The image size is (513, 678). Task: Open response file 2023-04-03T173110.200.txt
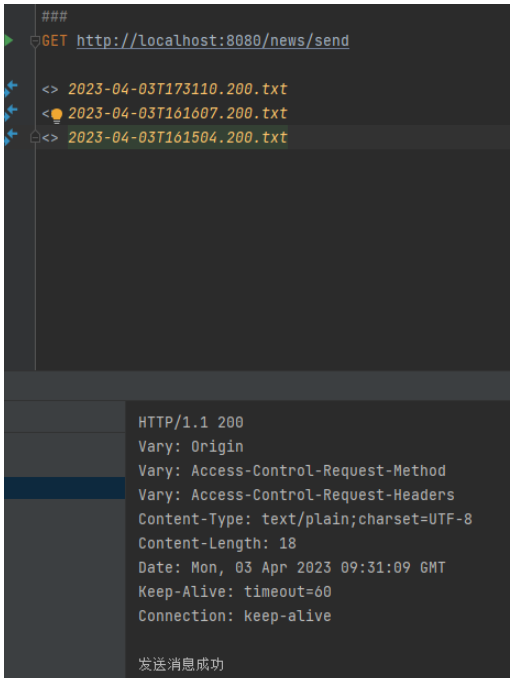pos(178,89)
